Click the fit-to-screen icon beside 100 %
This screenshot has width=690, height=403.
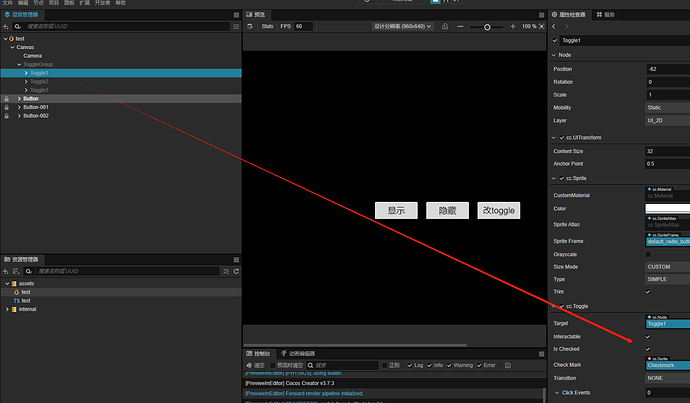click(x=542, y=26)
